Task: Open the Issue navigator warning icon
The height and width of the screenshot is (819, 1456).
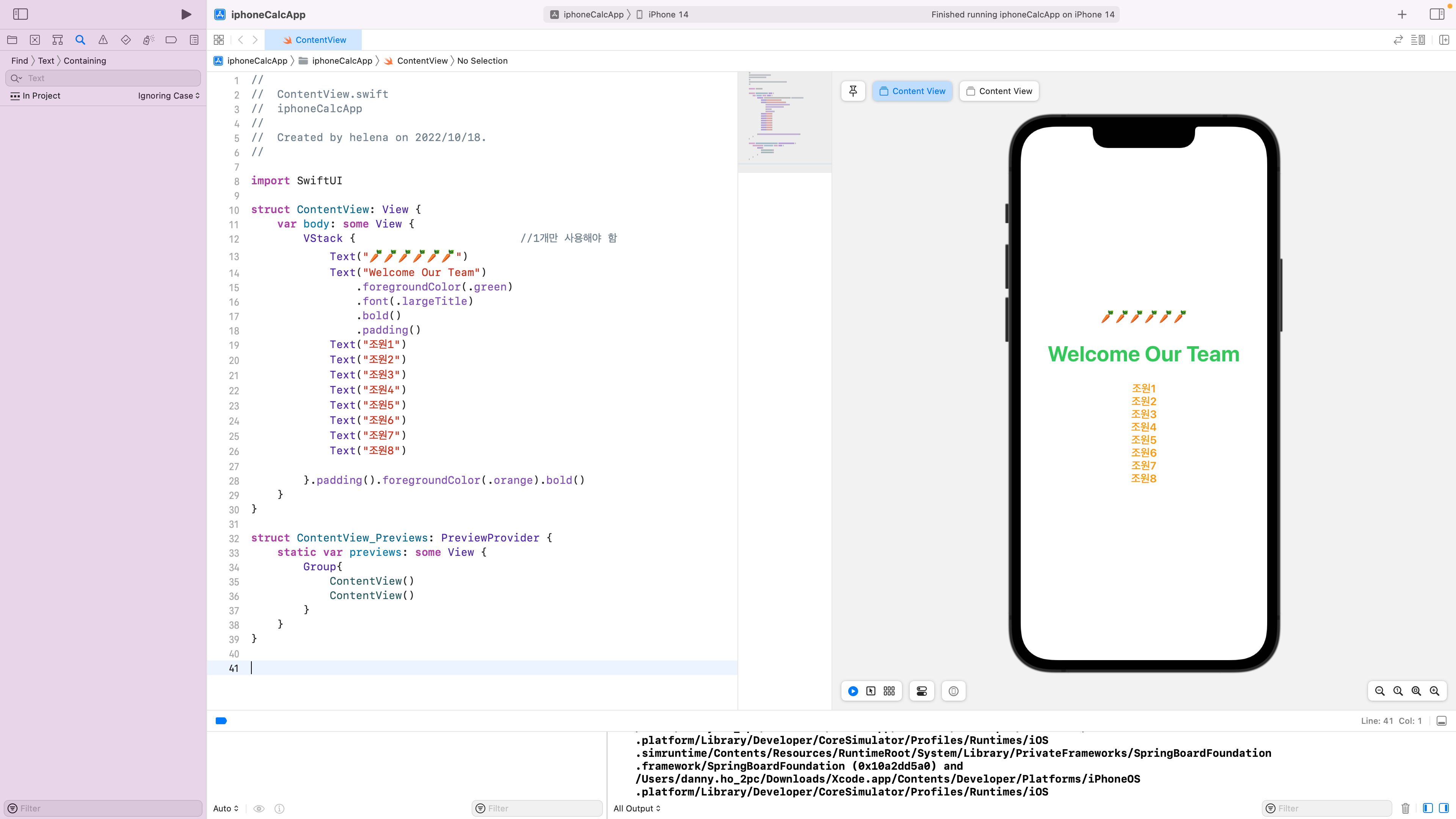Action: (x=103, y=39)
